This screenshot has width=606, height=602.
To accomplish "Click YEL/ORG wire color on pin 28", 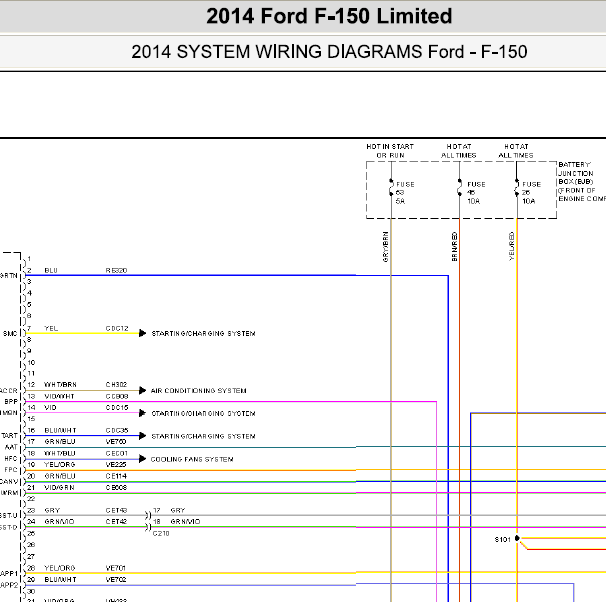I will [60, 568].
